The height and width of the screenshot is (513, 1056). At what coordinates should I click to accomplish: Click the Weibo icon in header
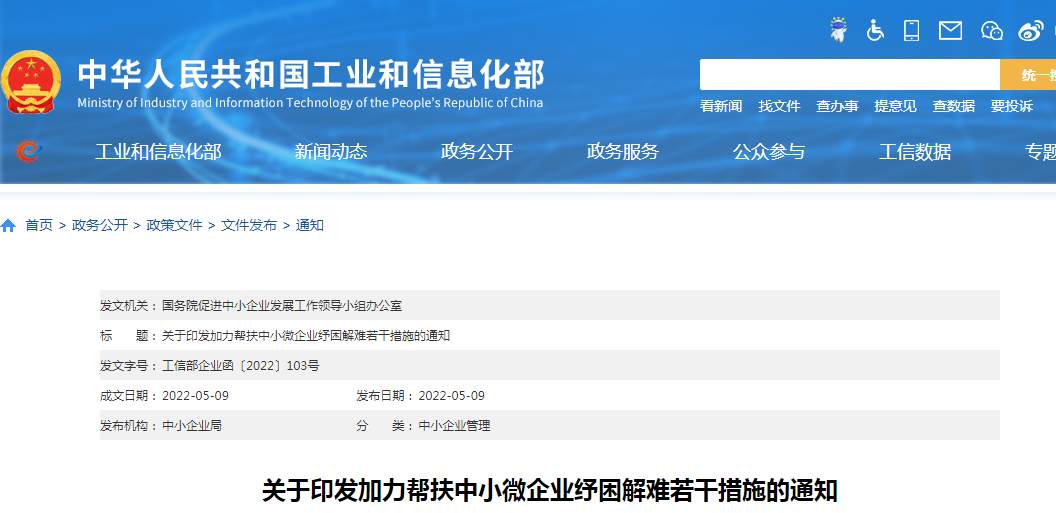(1030, 30)
